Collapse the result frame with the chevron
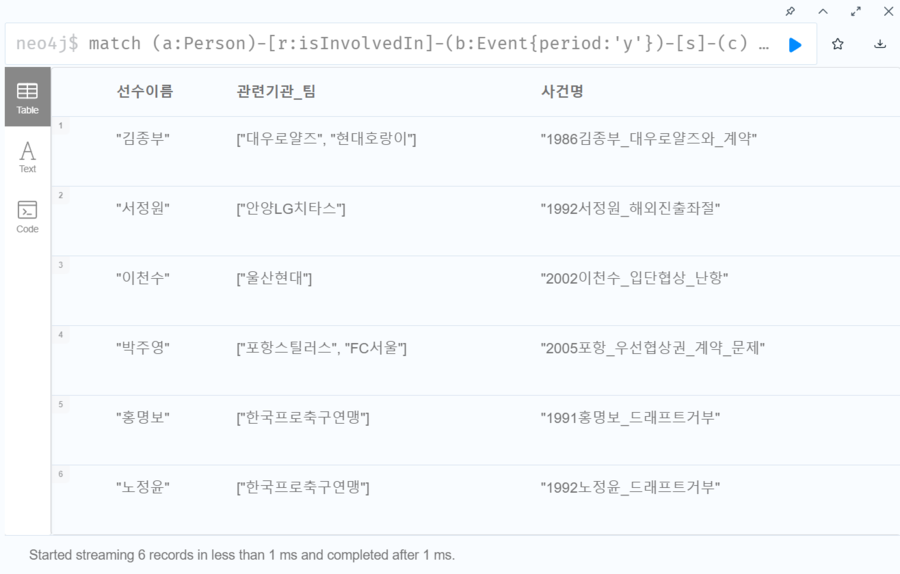Viewport: 900px width, 574px height. (823, 11)
